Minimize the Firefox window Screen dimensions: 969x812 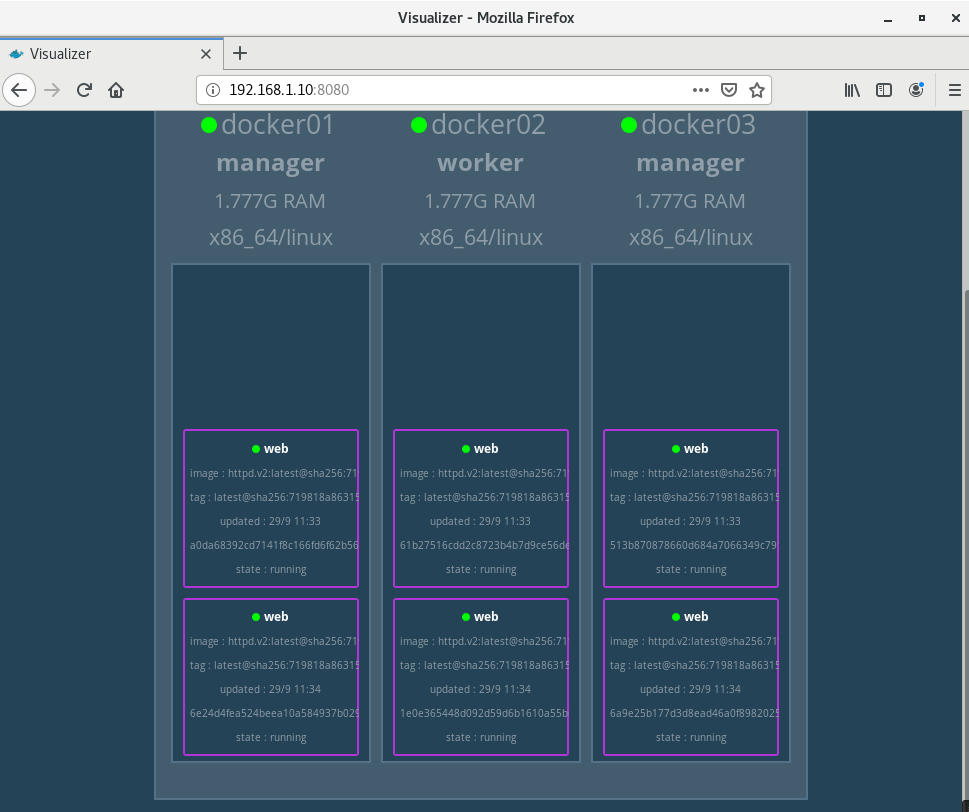(888, 19)
